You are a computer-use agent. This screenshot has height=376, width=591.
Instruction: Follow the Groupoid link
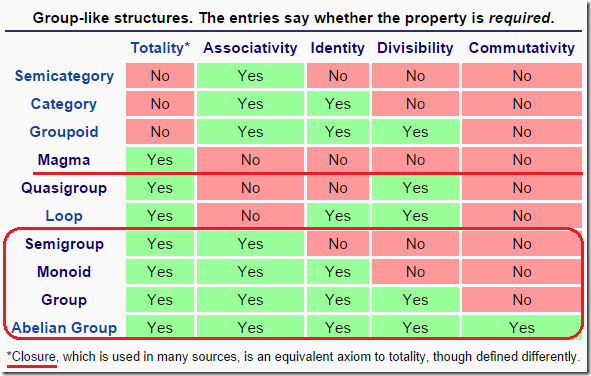64,132
